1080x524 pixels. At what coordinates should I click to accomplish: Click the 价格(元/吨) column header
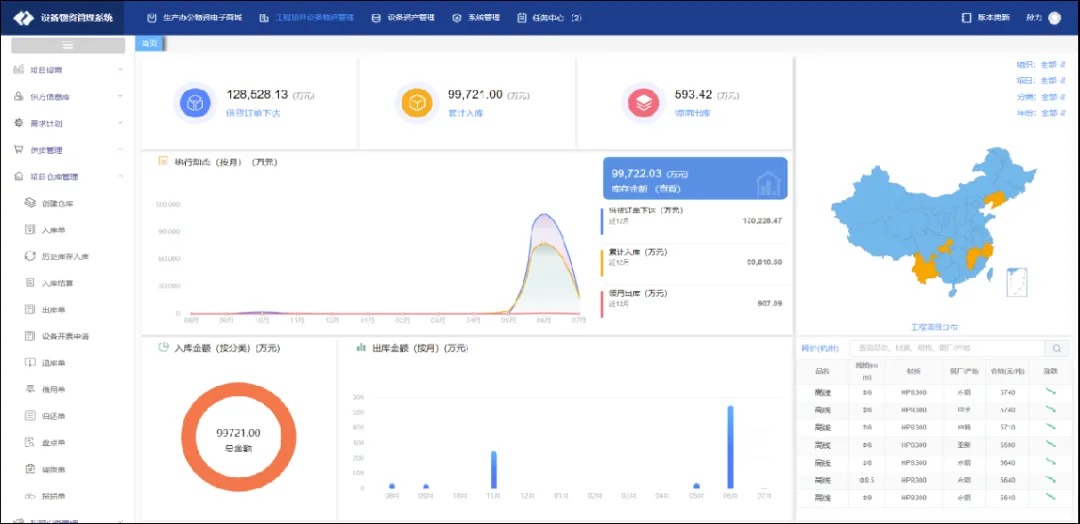pos(1007,371)
